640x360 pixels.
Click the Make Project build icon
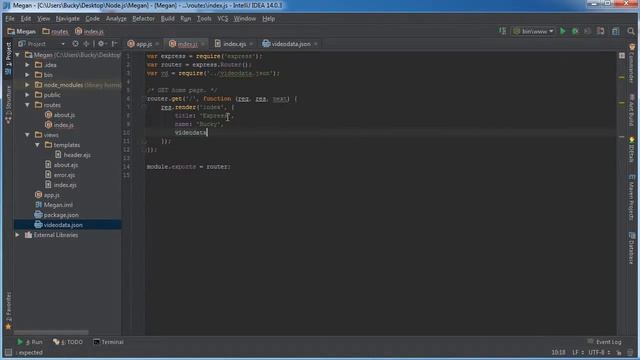502,31
